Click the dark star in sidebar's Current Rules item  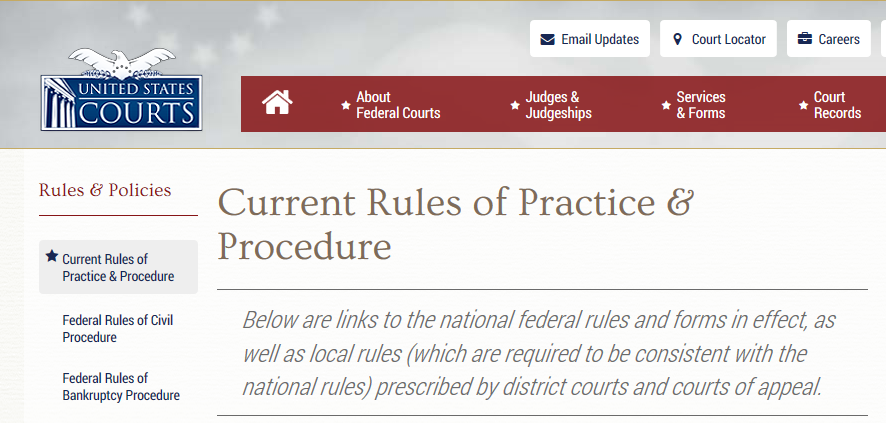(52, 256)
